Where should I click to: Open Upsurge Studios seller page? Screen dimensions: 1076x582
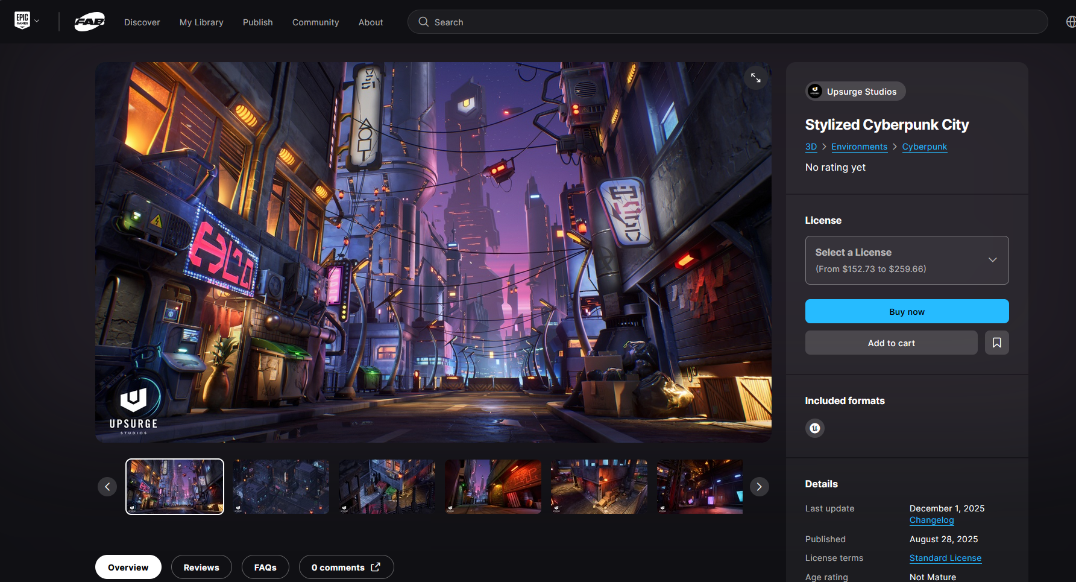(855, 91)
